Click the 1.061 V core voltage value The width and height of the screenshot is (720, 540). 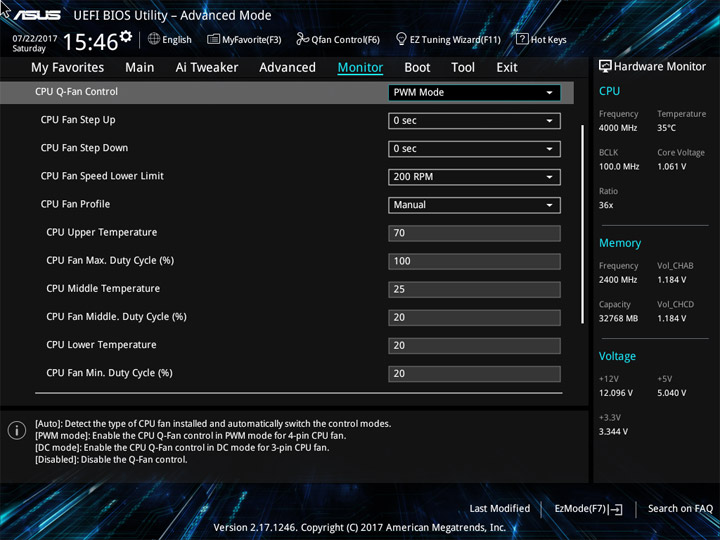(672, 167)
